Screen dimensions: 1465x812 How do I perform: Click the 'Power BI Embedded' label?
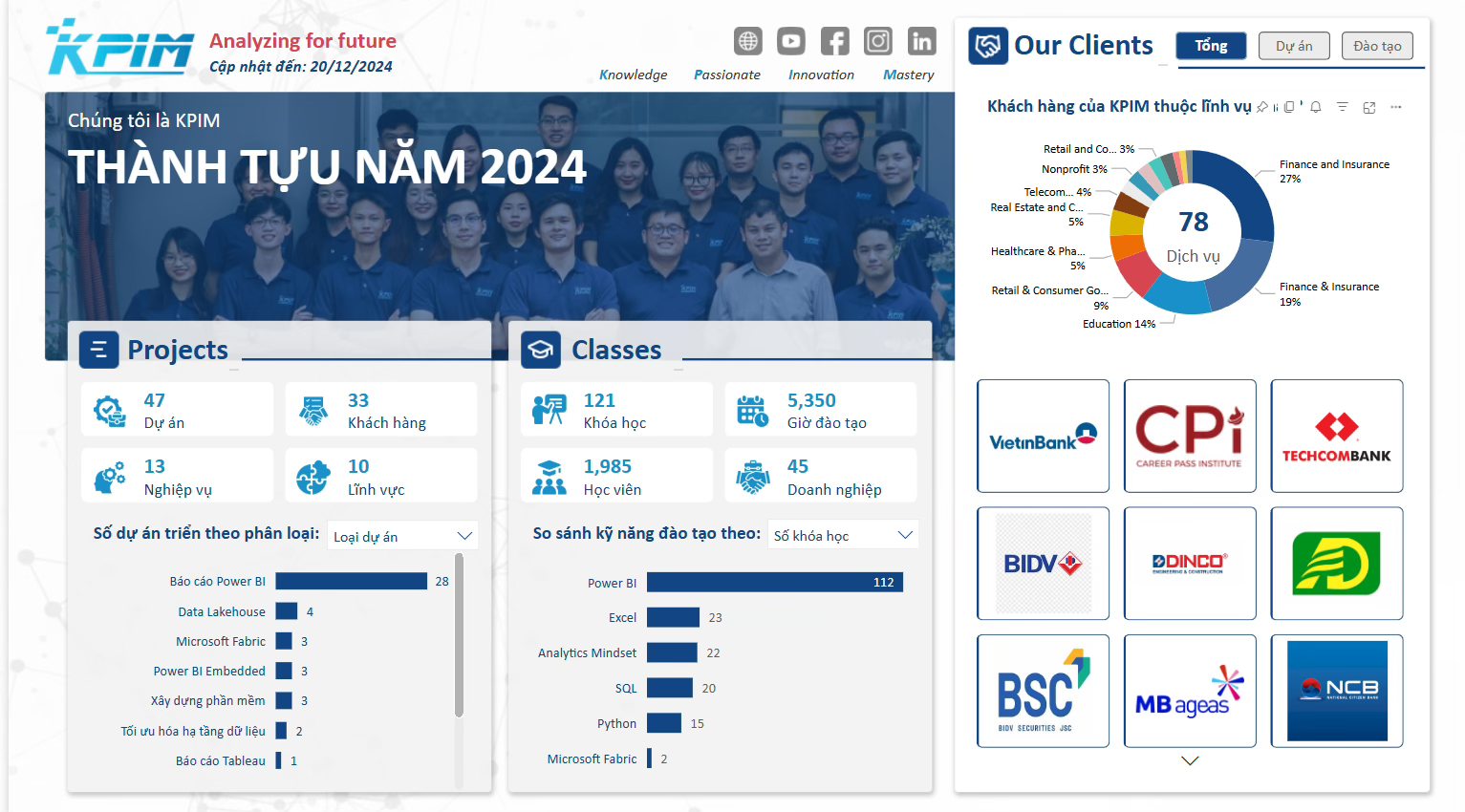[x=209, y=671]
